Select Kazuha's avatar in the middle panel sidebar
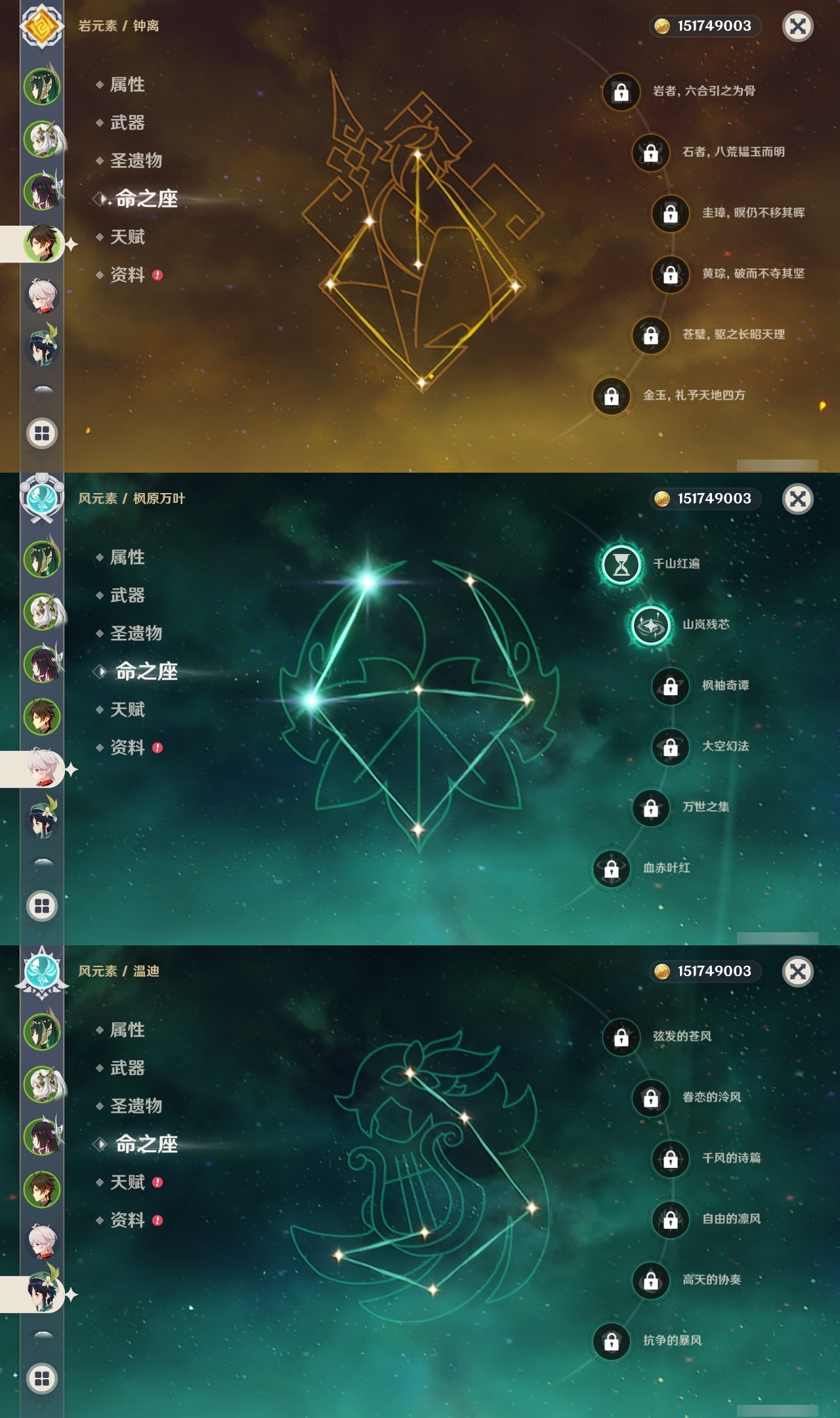This screenshot has width=840, height=1418. pyautogui.click(x=42, y=768)
